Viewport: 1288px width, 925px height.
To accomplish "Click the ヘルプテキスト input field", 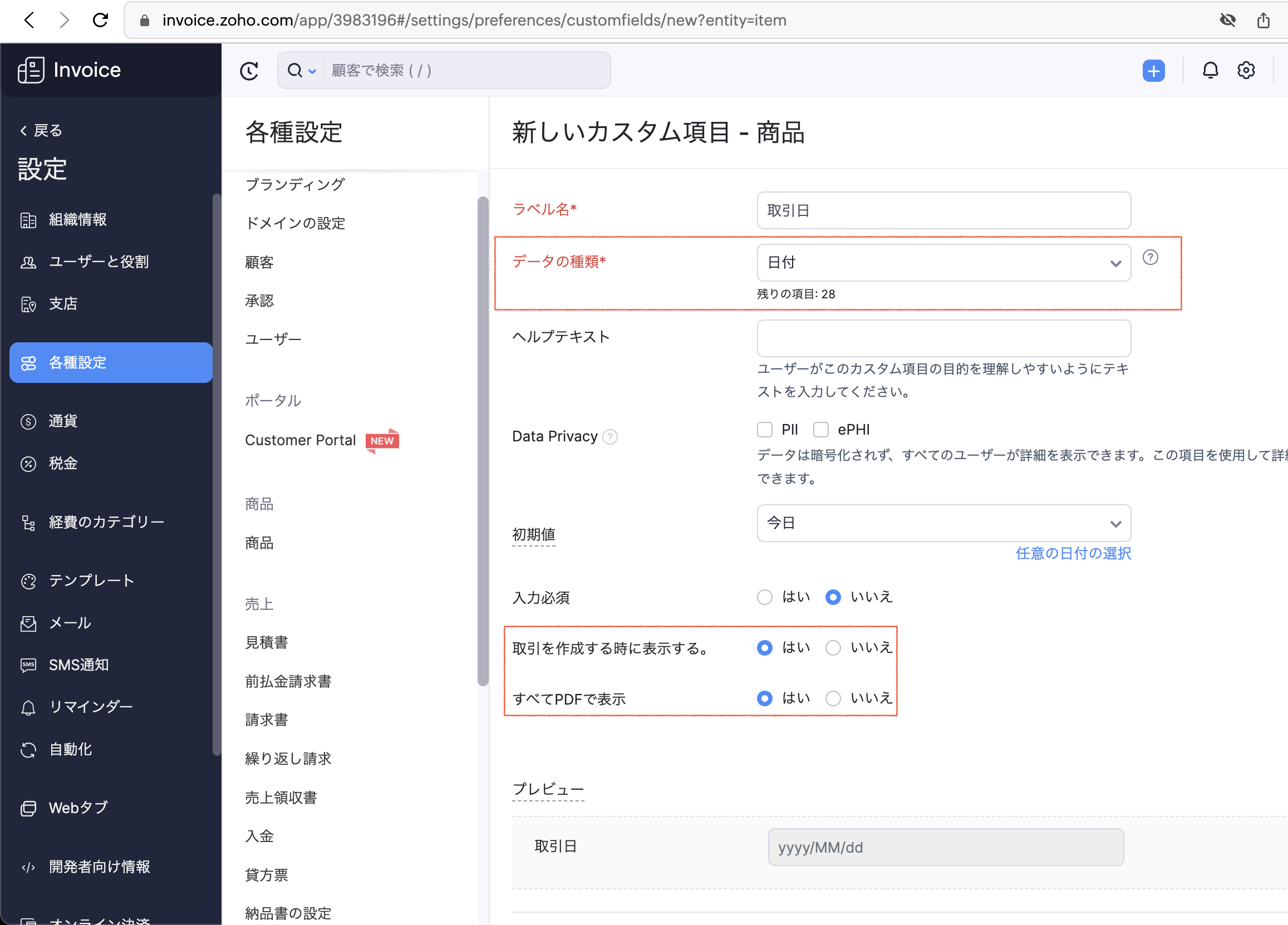I will point(943,338).
